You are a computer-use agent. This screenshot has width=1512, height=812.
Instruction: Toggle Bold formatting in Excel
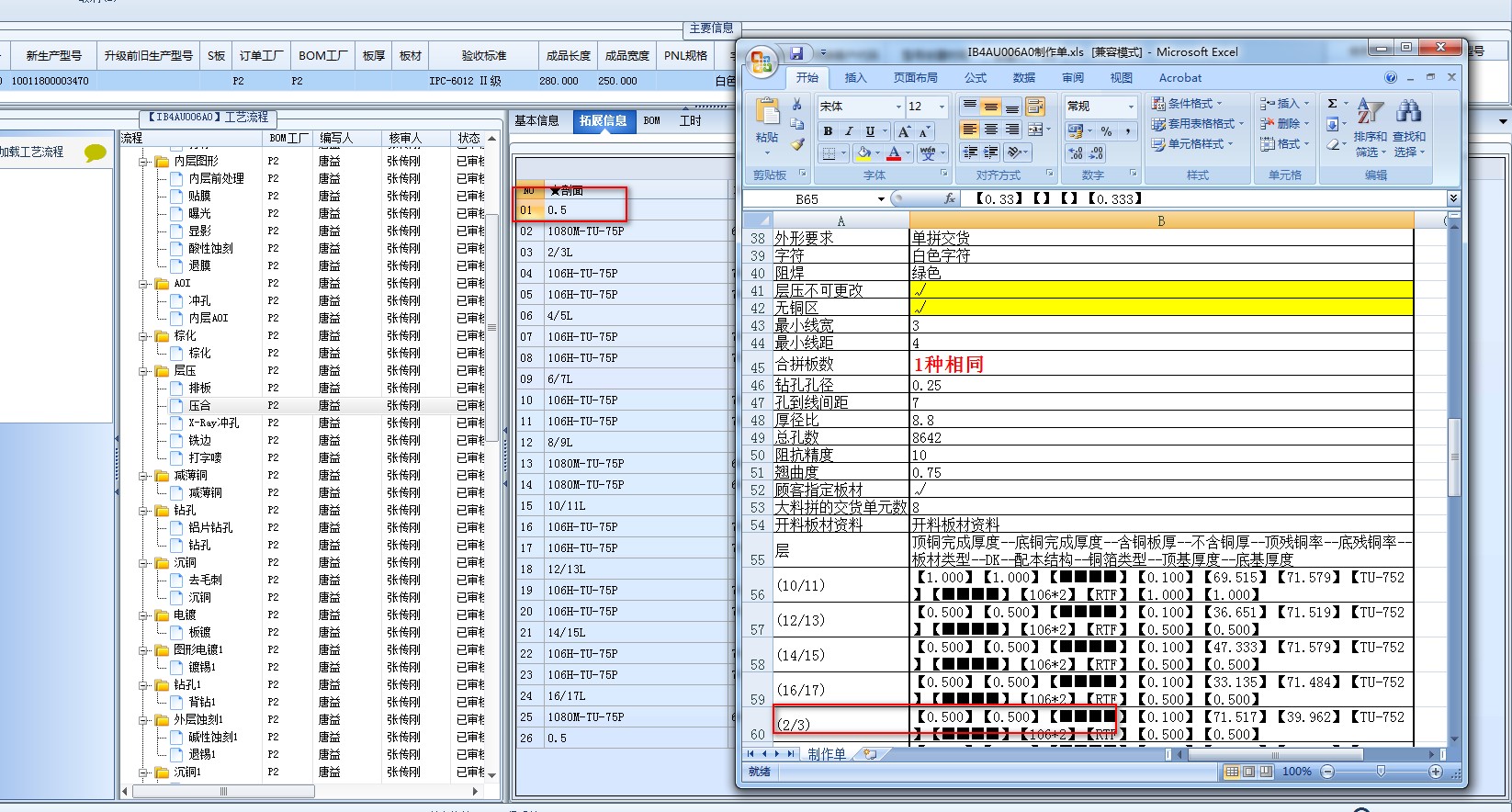828,131
